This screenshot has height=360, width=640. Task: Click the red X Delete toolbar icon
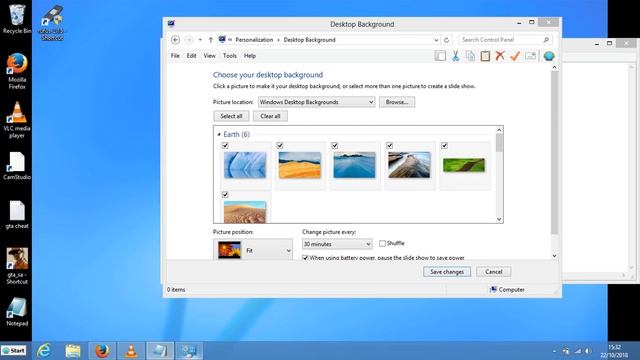(500, 56)
